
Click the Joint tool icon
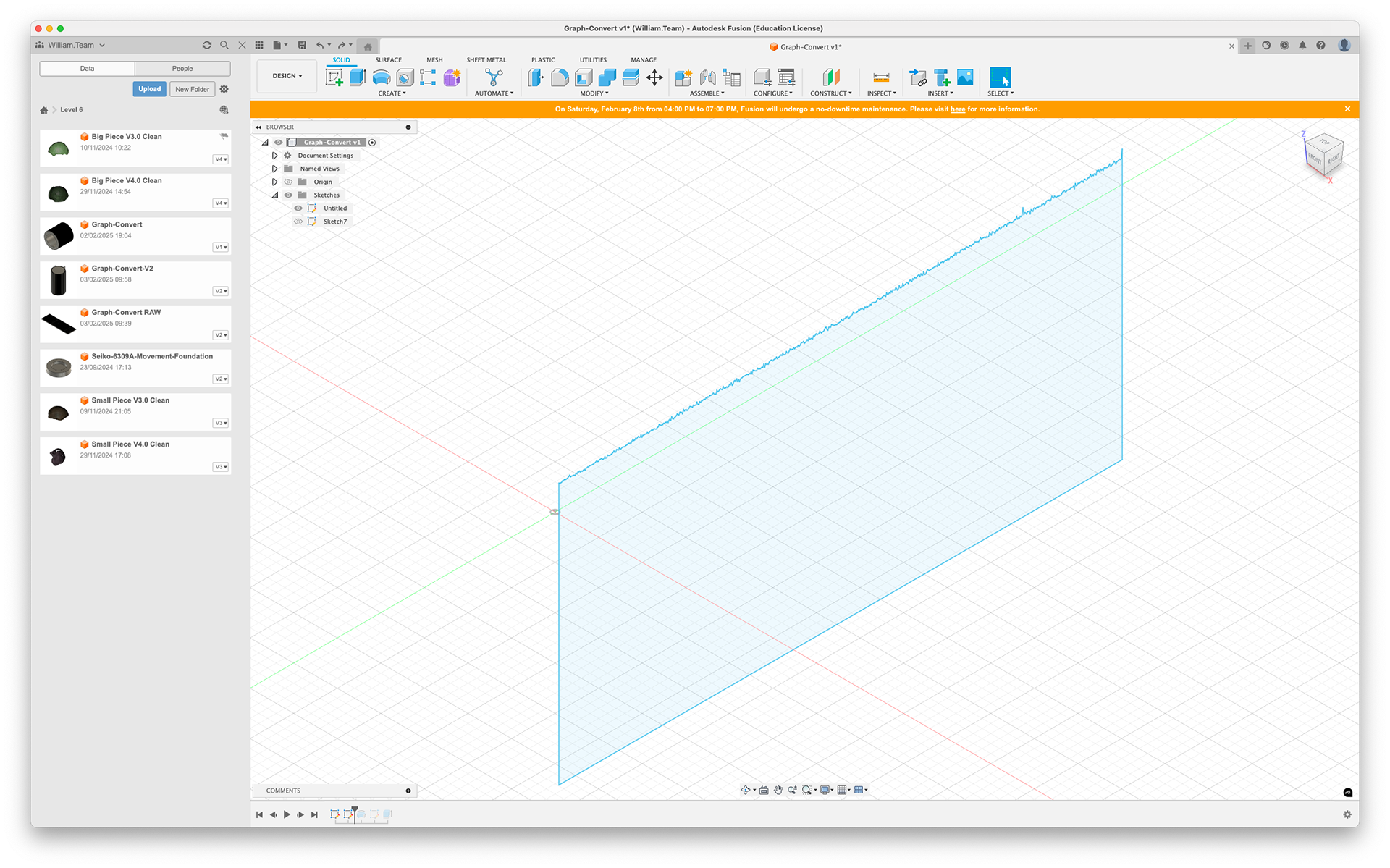click(x=707, y=77)
